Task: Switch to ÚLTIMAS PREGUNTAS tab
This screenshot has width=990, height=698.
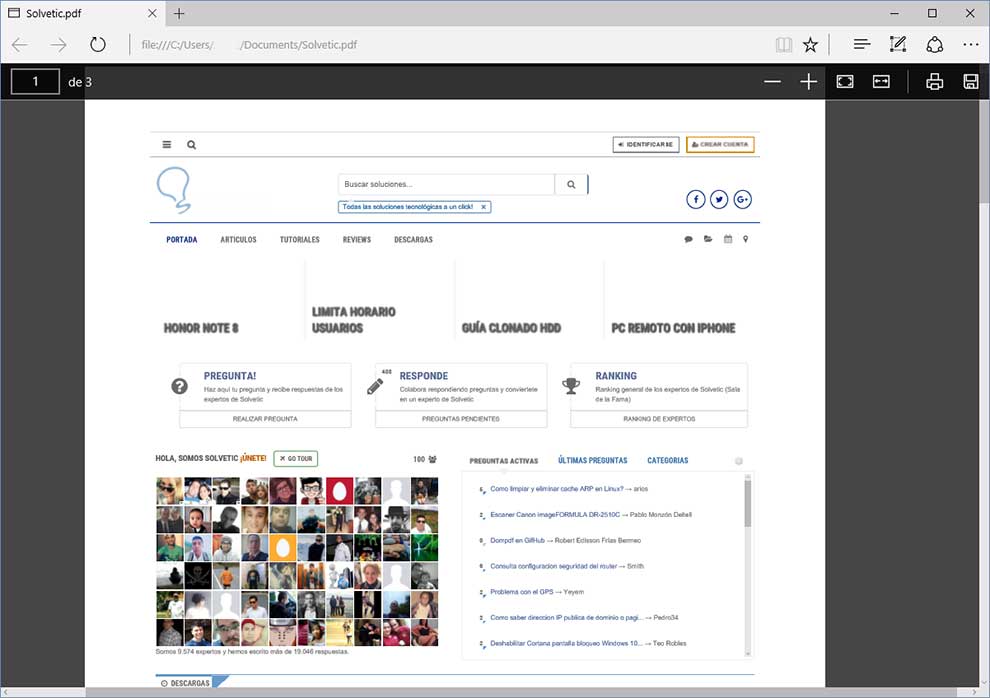Action: [593, 461]
